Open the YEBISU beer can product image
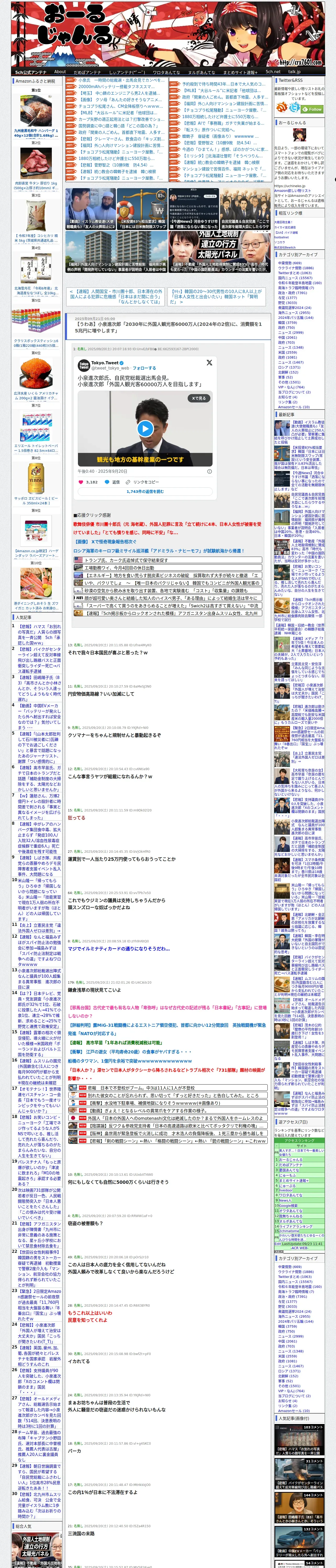Viewport: 336px width, 1568px height. pos(36,479)
